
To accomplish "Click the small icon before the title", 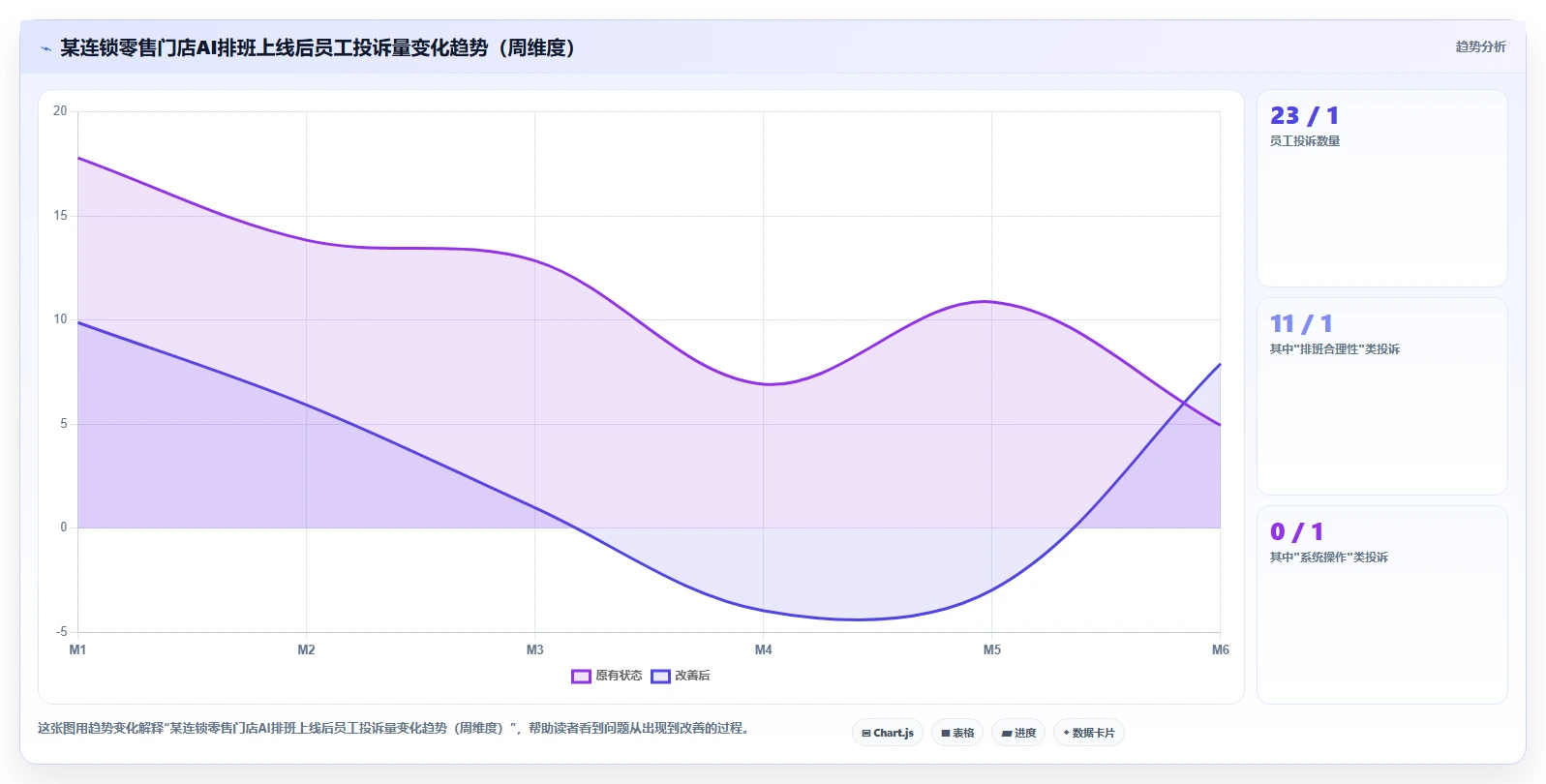I will coord(45,48).
